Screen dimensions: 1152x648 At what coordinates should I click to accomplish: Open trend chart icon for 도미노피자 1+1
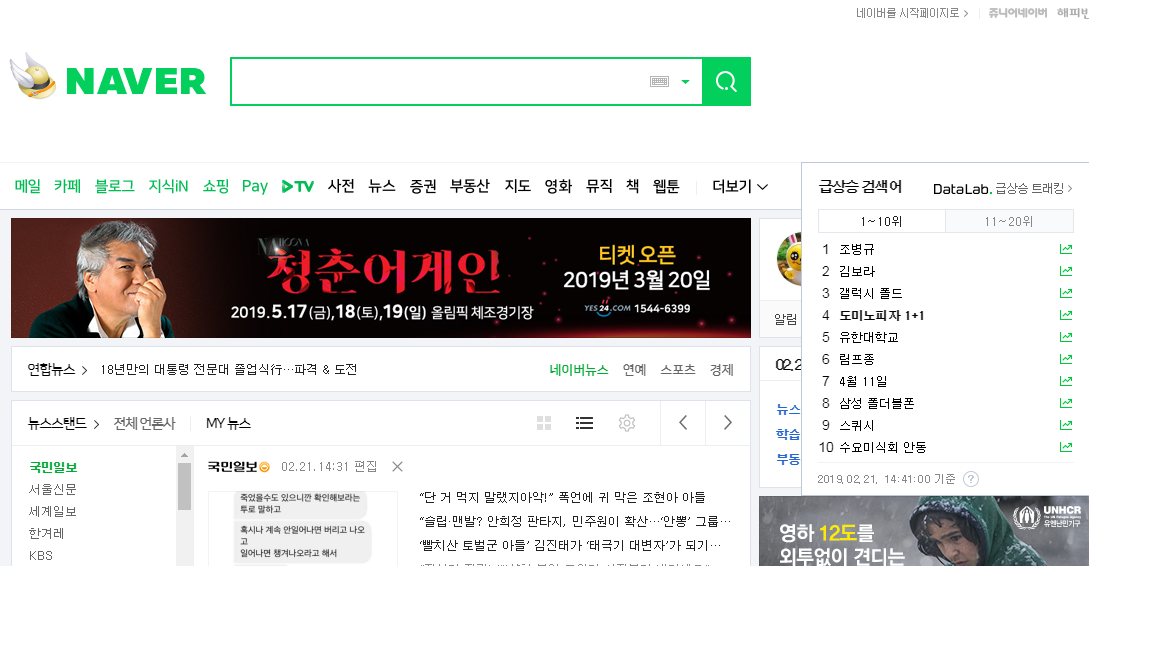pyautogui.click(x=1066, y=315)
